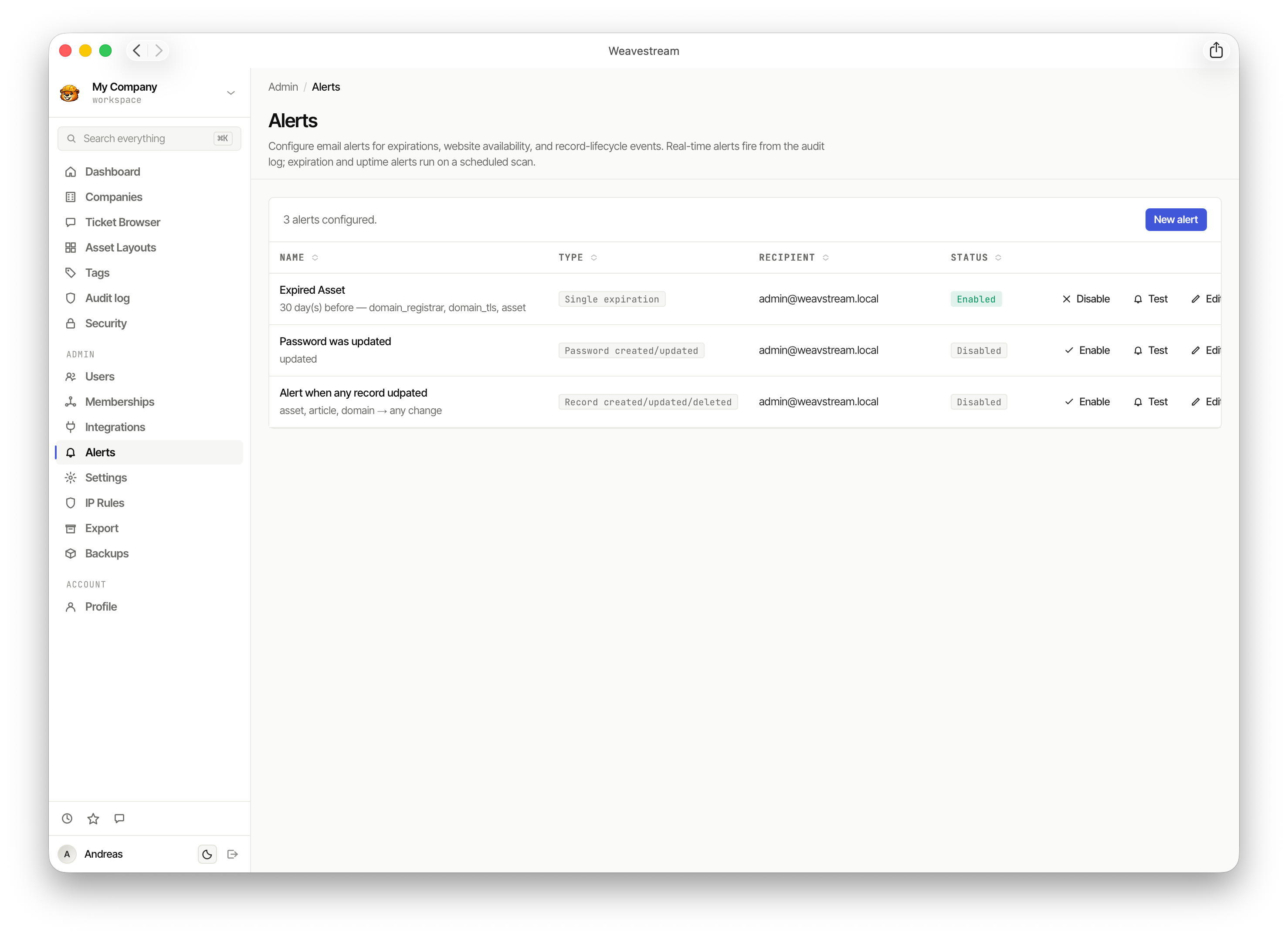1288x937 pixels.
Task: Disable the Expired Asset alert
Action: 1086,299
